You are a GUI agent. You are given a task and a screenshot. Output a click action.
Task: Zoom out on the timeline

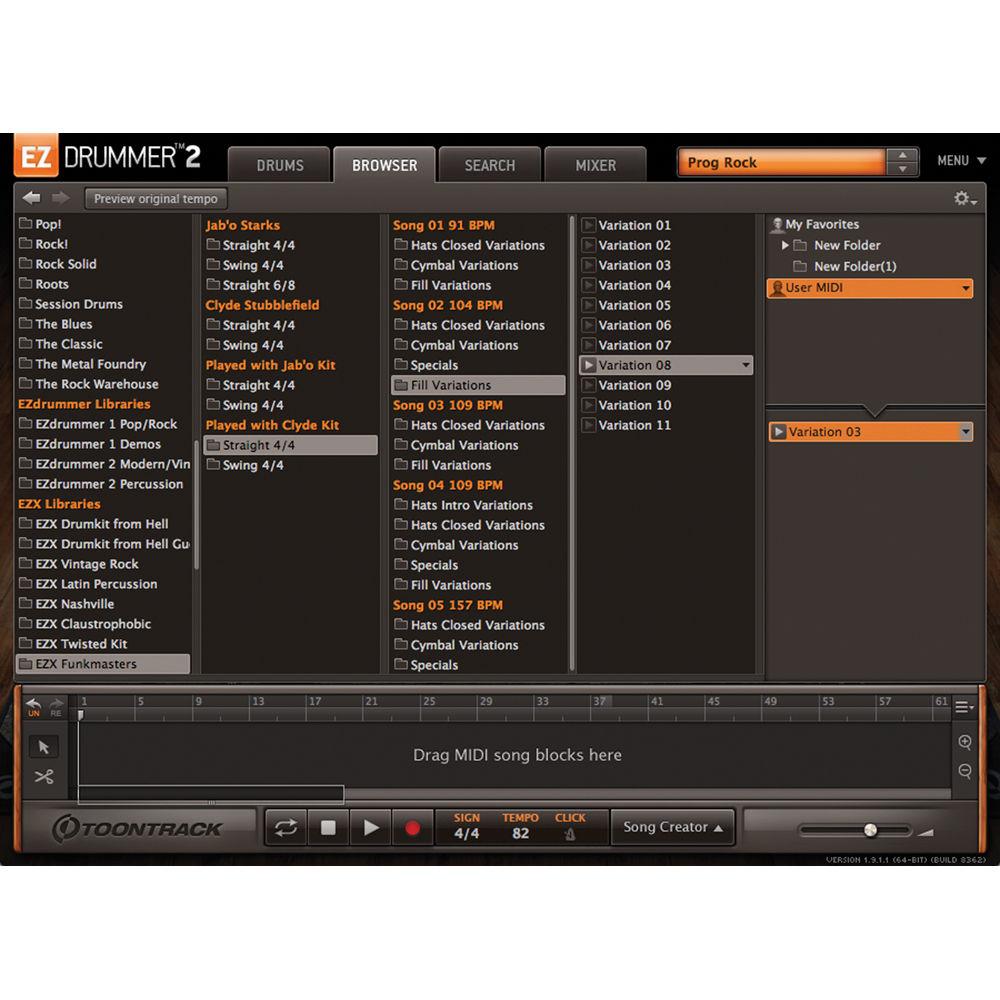964,771
